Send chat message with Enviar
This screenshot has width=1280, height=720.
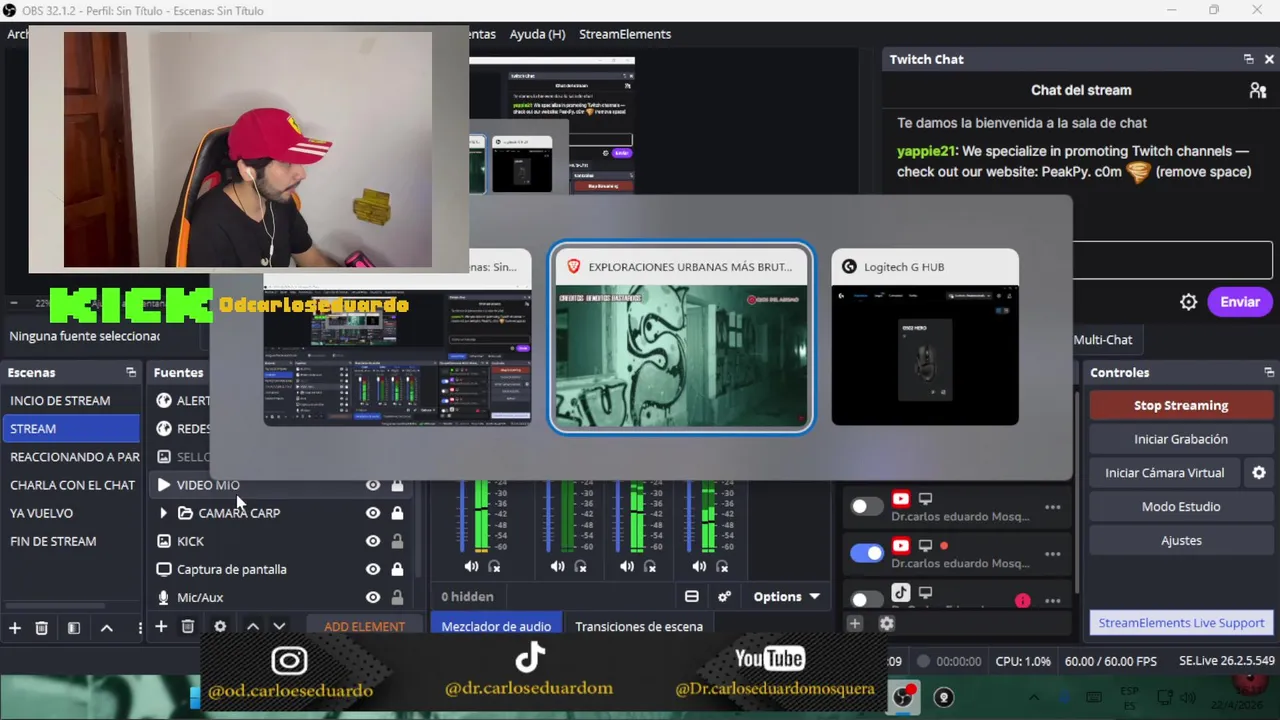1240,302
